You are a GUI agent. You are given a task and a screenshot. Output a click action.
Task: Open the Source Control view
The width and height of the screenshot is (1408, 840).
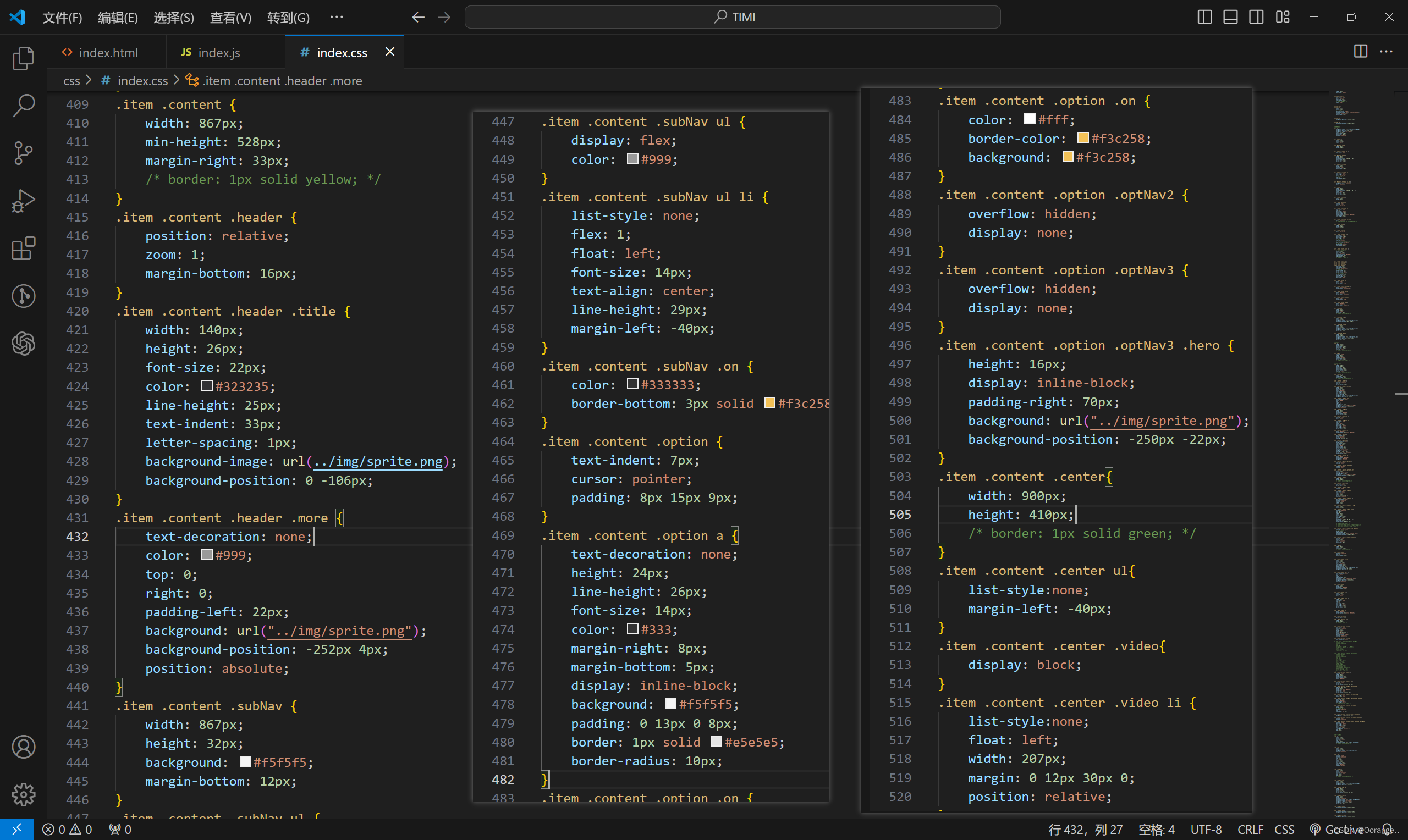coord(23,153)
